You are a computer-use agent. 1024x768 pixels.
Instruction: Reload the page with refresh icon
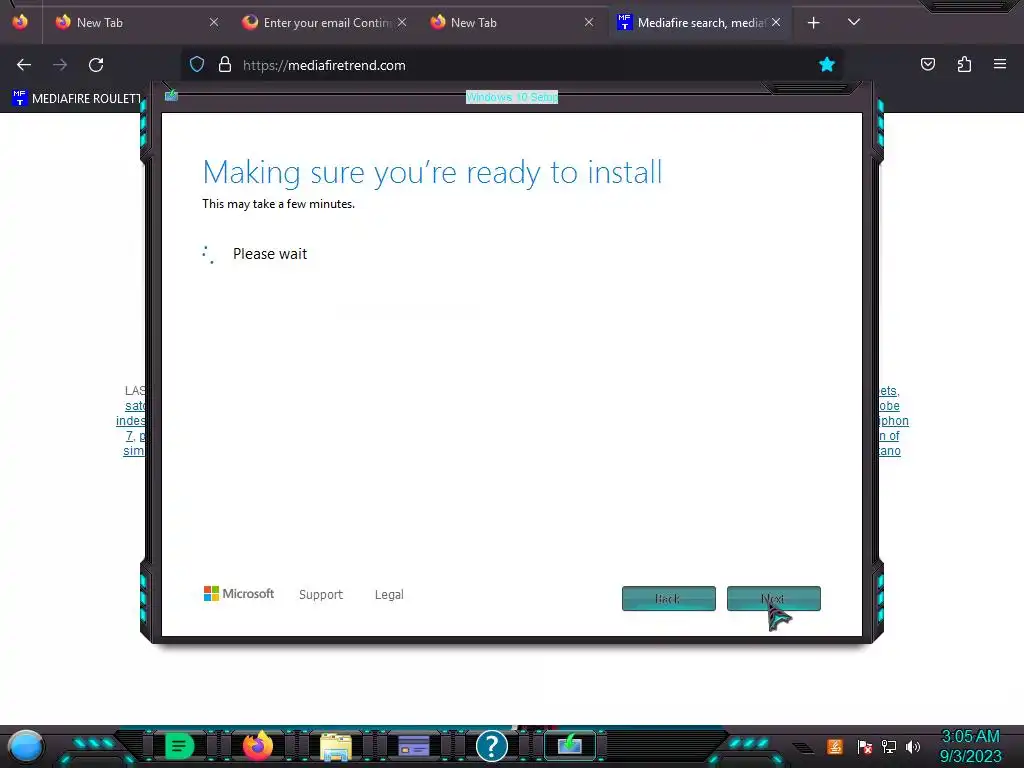coord(96,65)
